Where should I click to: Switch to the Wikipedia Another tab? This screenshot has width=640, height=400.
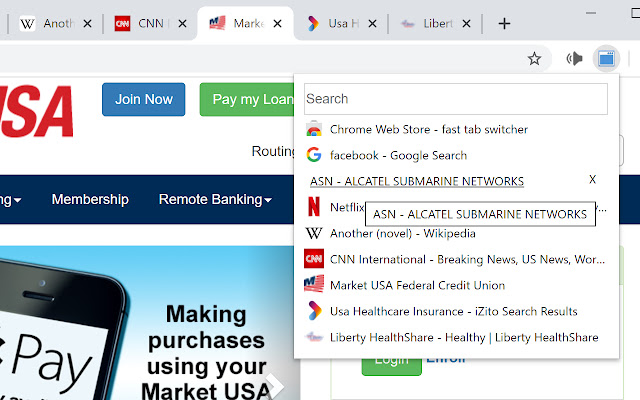(x=55, y=24)
